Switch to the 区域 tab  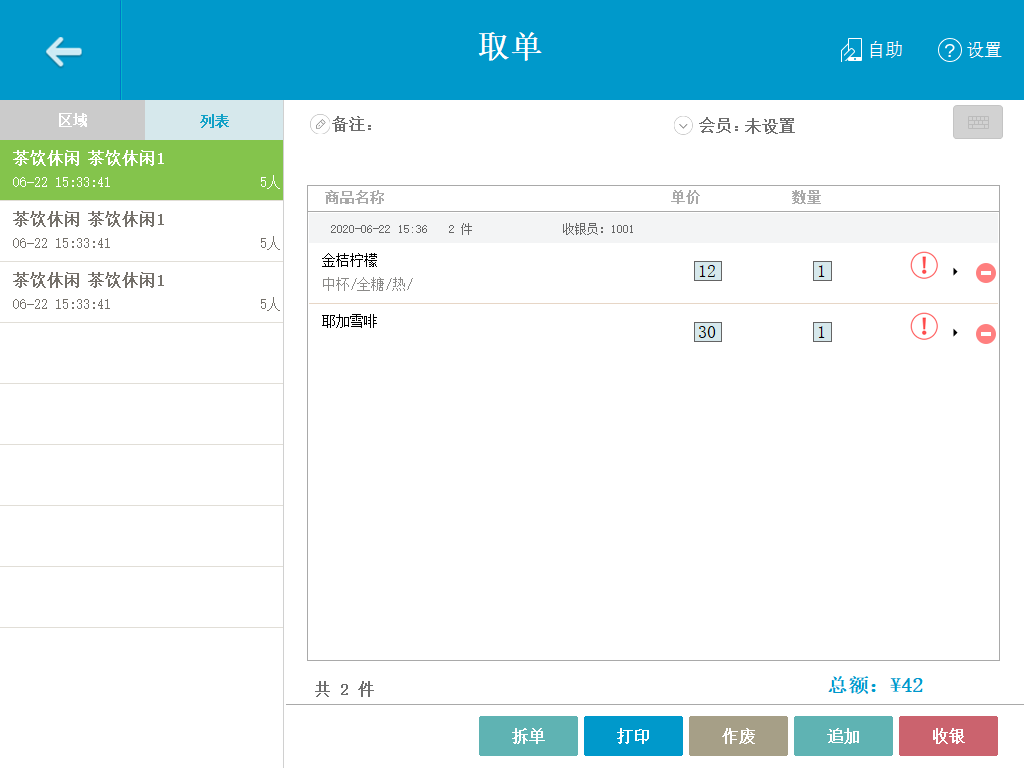pos(72,120)
